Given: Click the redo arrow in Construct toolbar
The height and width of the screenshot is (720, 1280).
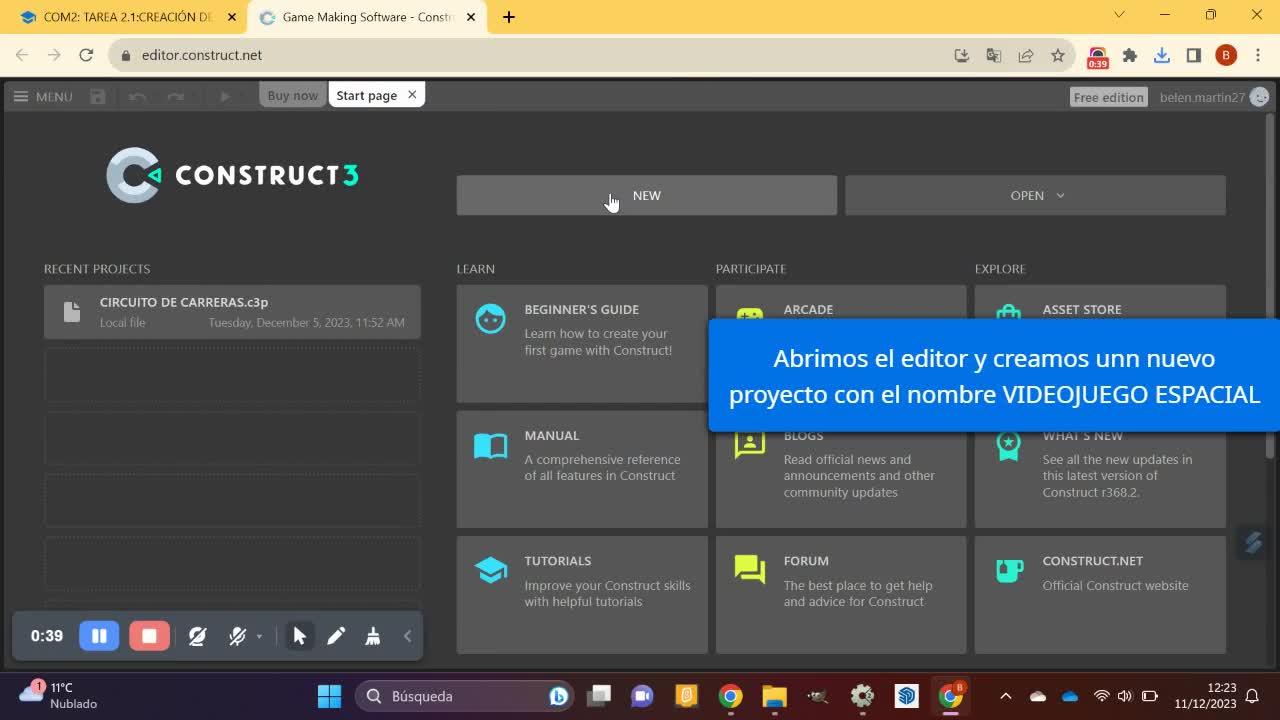Looking at the screenshot, I should click(x=176, y=96).
